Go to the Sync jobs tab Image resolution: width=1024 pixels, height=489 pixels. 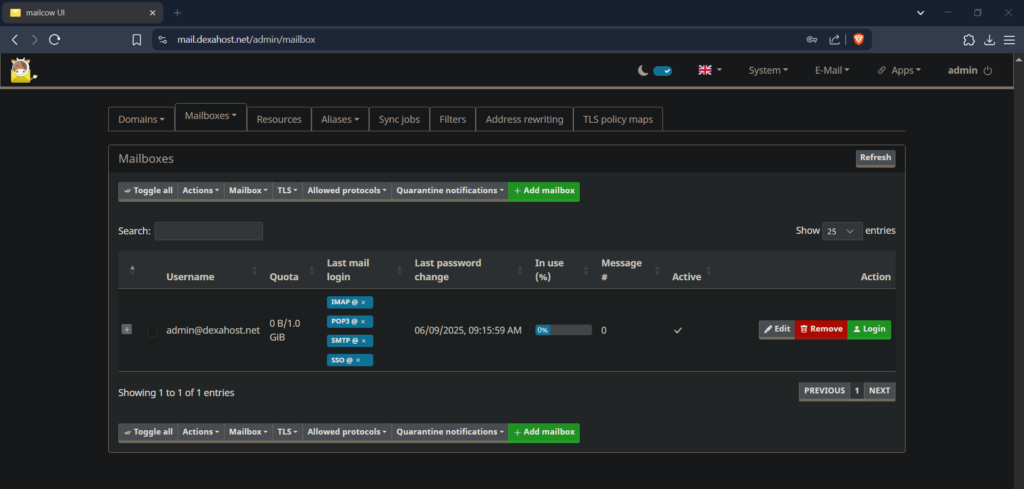(399, 119)
